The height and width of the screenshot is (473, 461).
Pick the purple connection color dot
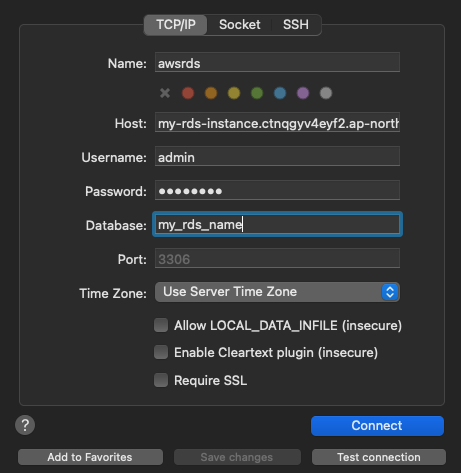click(303, 93)
